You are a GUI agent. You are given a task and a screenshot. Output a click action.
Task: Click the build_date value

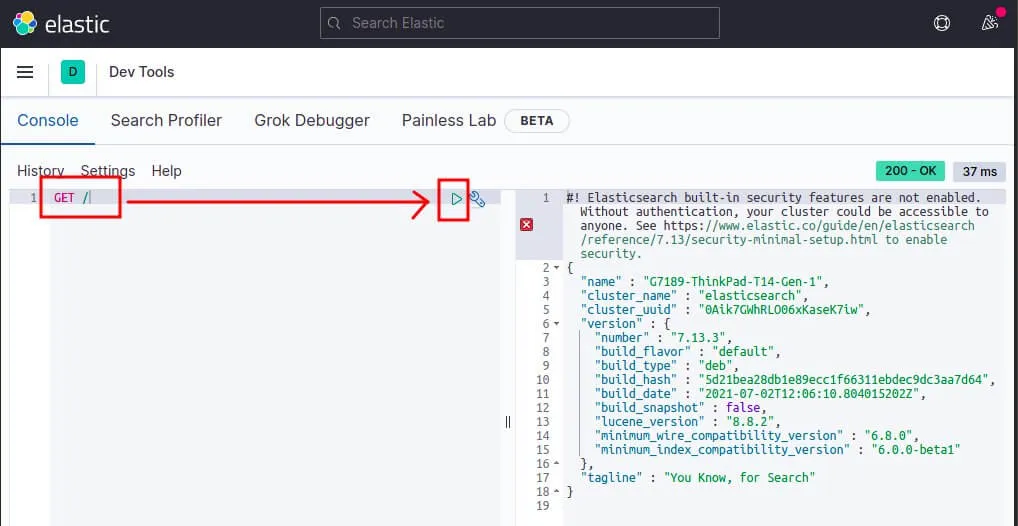click(x=808, y=394)
